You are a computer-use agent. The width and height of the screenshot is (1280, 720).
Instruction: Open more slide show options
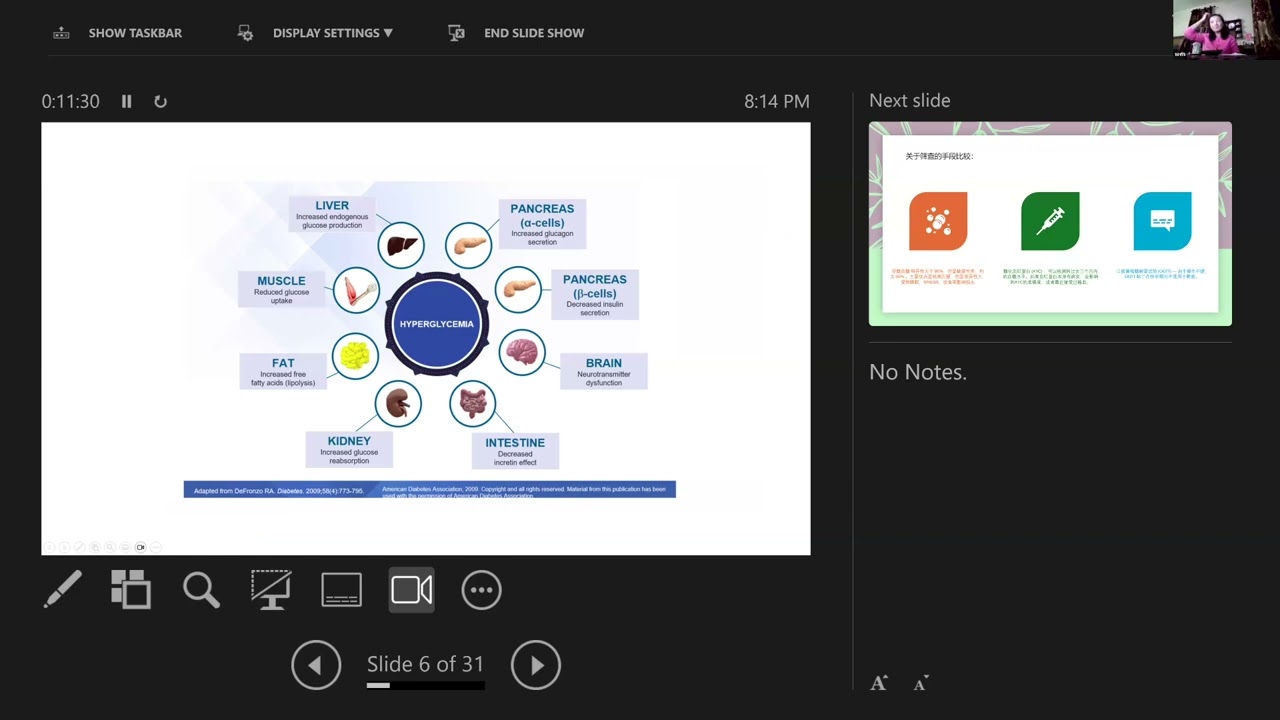481,590
